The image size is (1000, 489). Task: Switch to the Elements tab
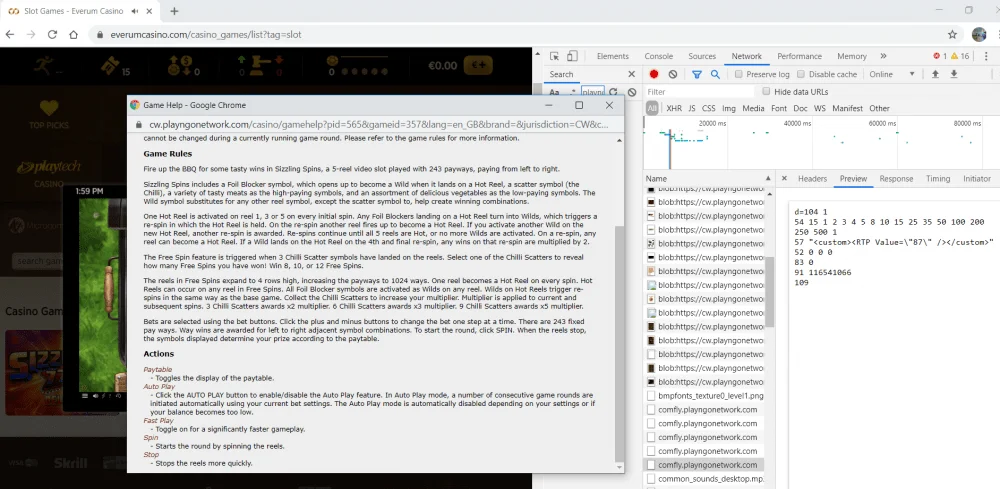tap(612, 56)
